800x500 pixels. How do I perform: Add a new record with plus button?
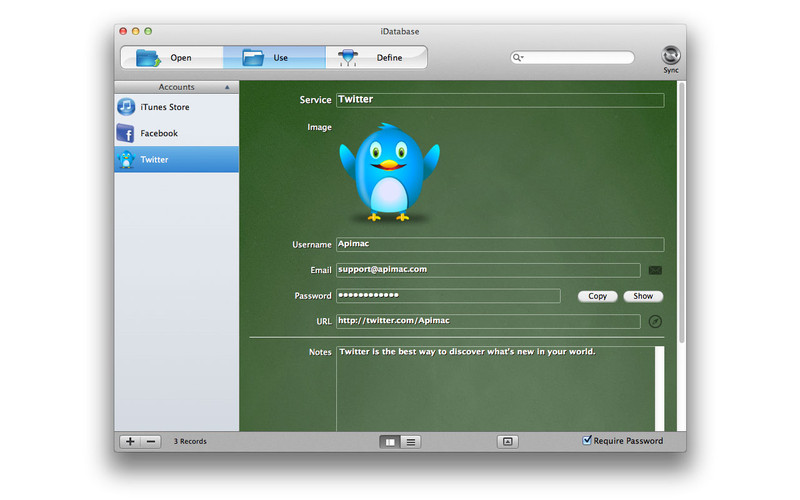point(130,441)
